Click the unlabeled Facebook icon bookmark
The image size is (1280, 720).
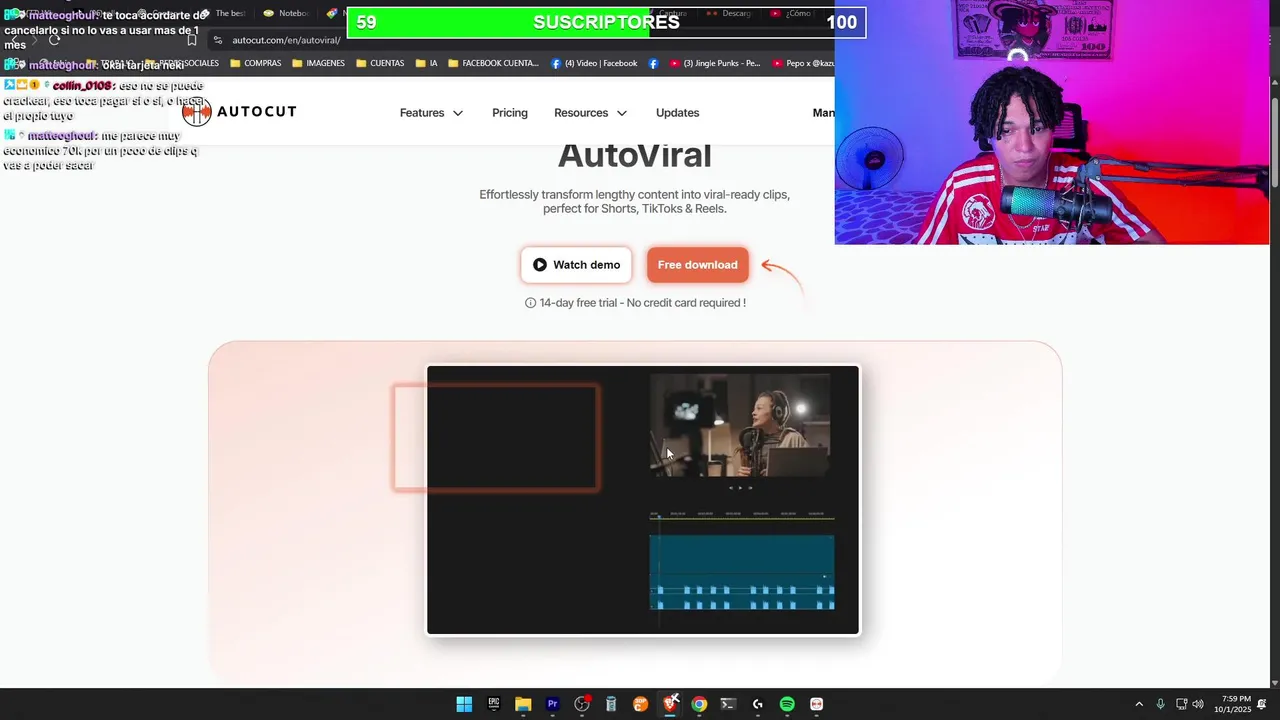click(653, 63)
